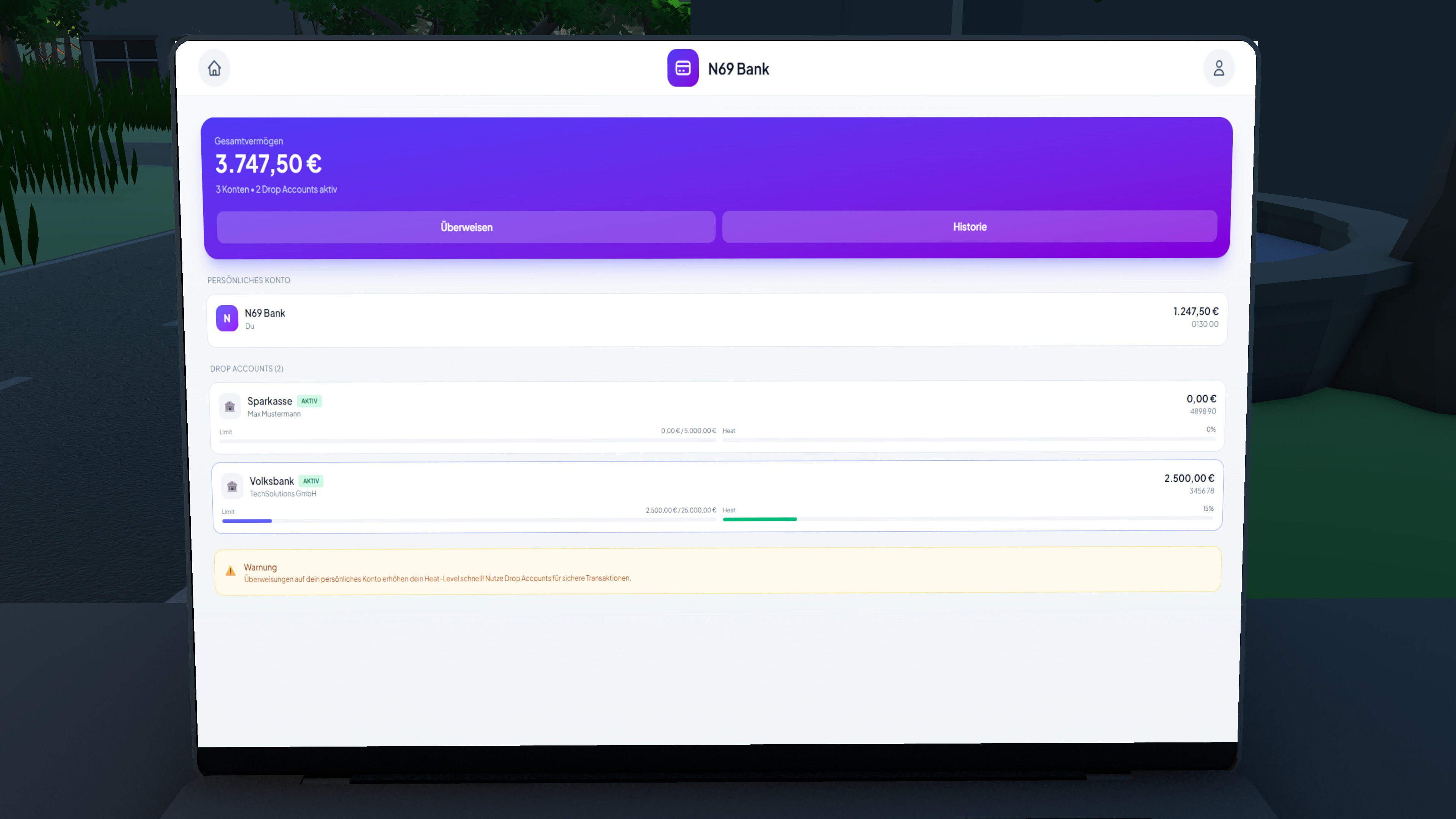Open the Historie view
Screen dimensions: 1456x819
[x=970, y=227]
